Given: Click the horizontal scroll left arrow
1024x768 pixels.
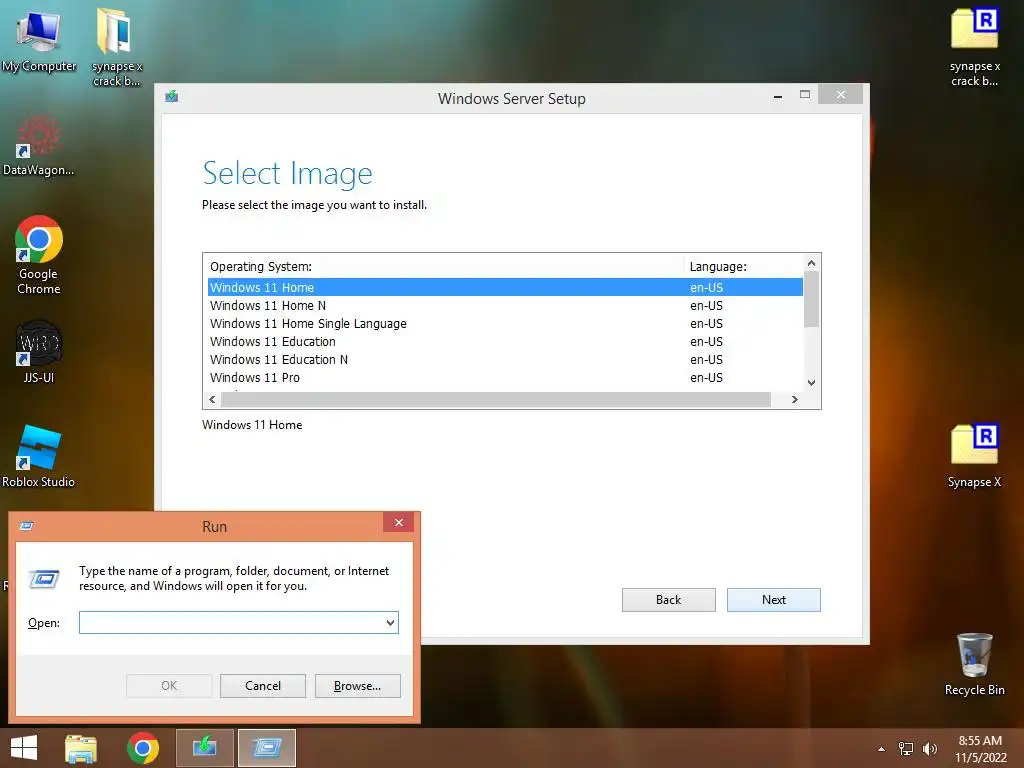Looking at the screenshot, I should tap(212, 399).
